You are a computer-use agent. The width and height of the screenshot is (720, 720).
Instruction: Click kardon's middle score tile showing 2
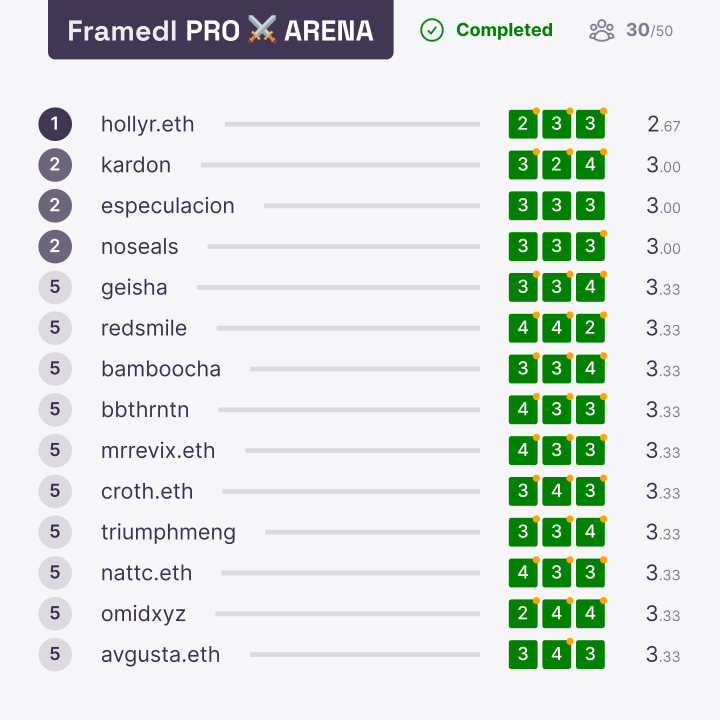tap(557, 165)
